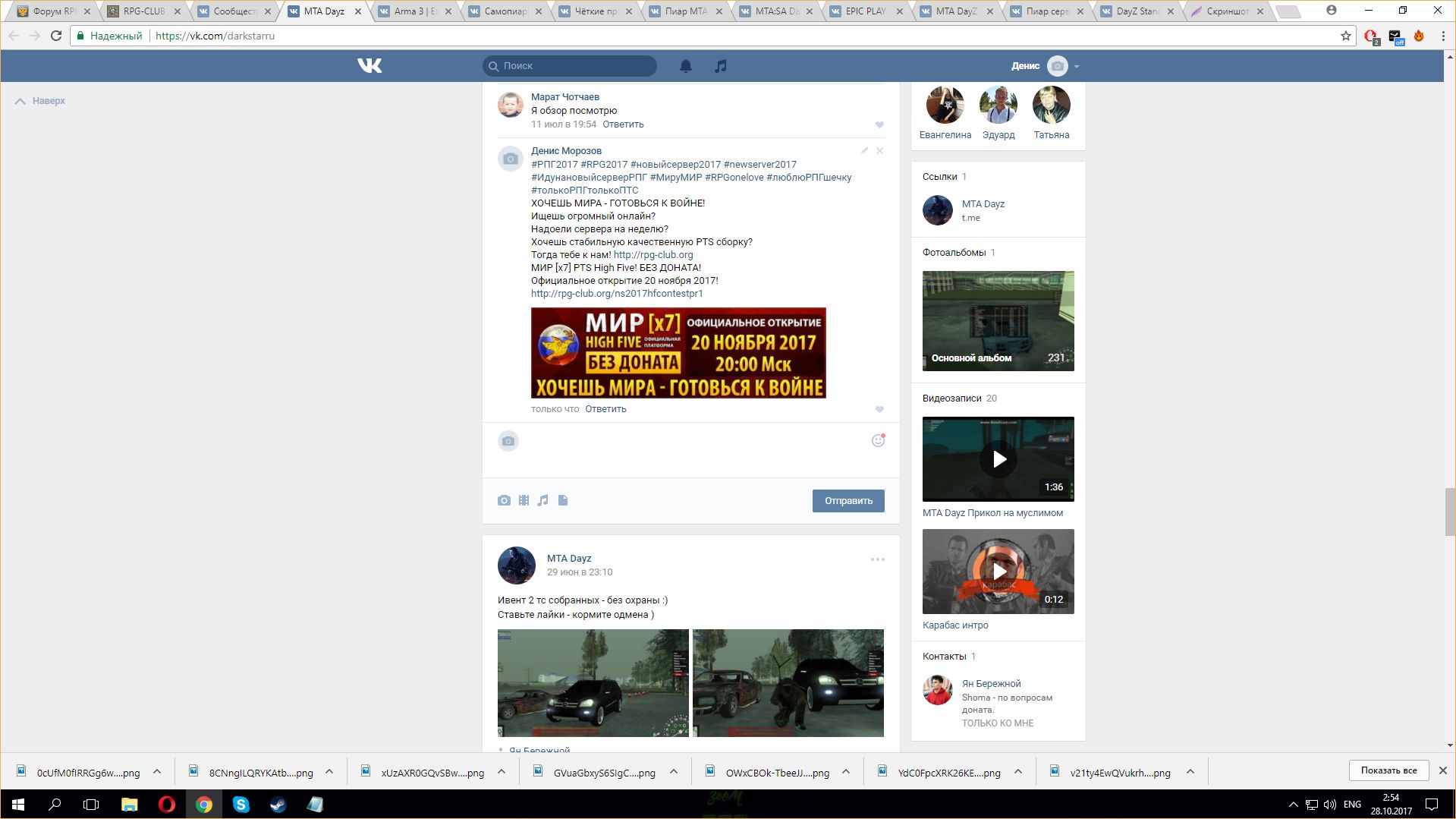Bookmark this page with star icon
Image resolution: width=1456 pixels, height=819 pixels.
pos(1346,36)
